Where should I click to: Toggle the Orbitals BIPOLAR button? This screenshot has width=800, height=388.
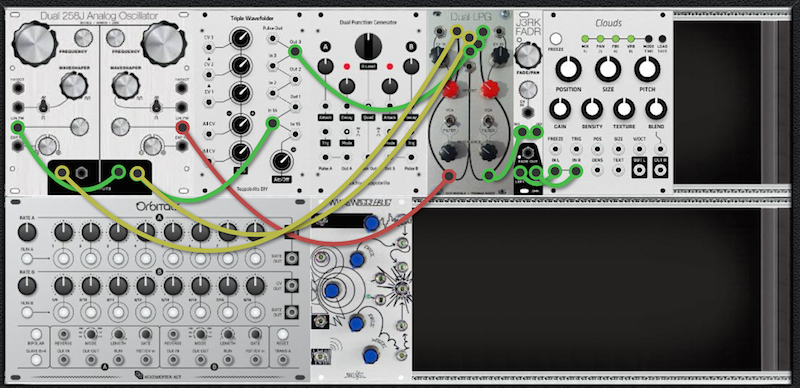point(35,334)
